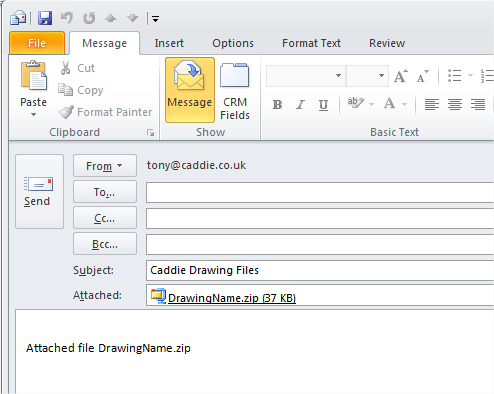Click the tony@caddie.co.uk sender address
Image resolution: width=494 pixels, height=394 pixels.
tap(196, 165)
